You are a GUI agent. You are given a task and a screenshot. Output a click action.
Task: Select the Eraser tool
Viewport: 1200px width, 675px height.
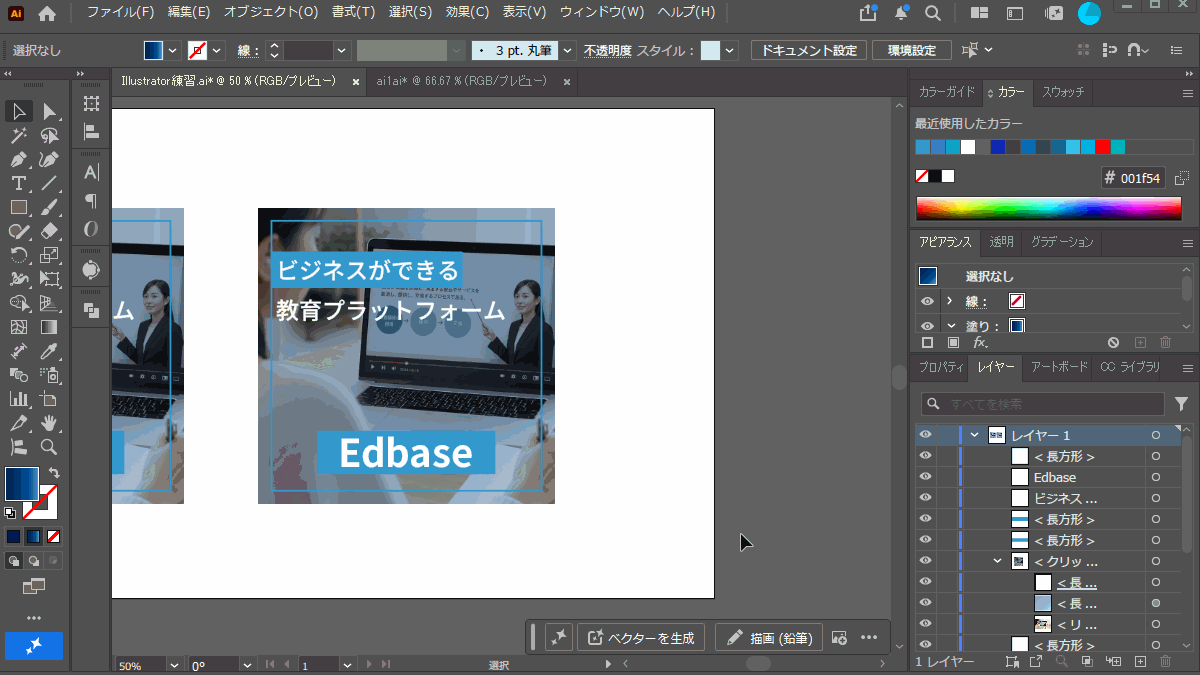pos(49,231)
